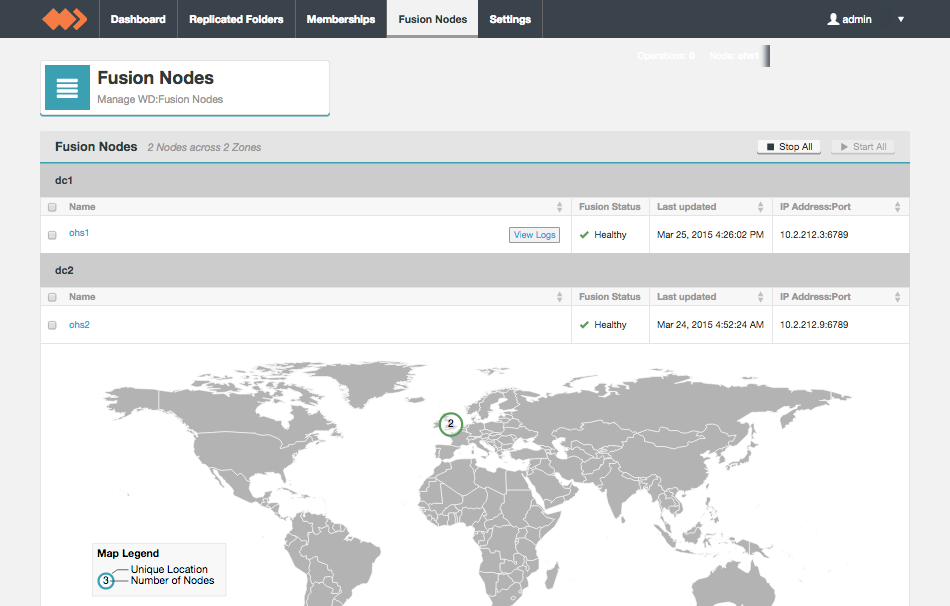Open the admin dropdown arrow

(x=901, y=19)
